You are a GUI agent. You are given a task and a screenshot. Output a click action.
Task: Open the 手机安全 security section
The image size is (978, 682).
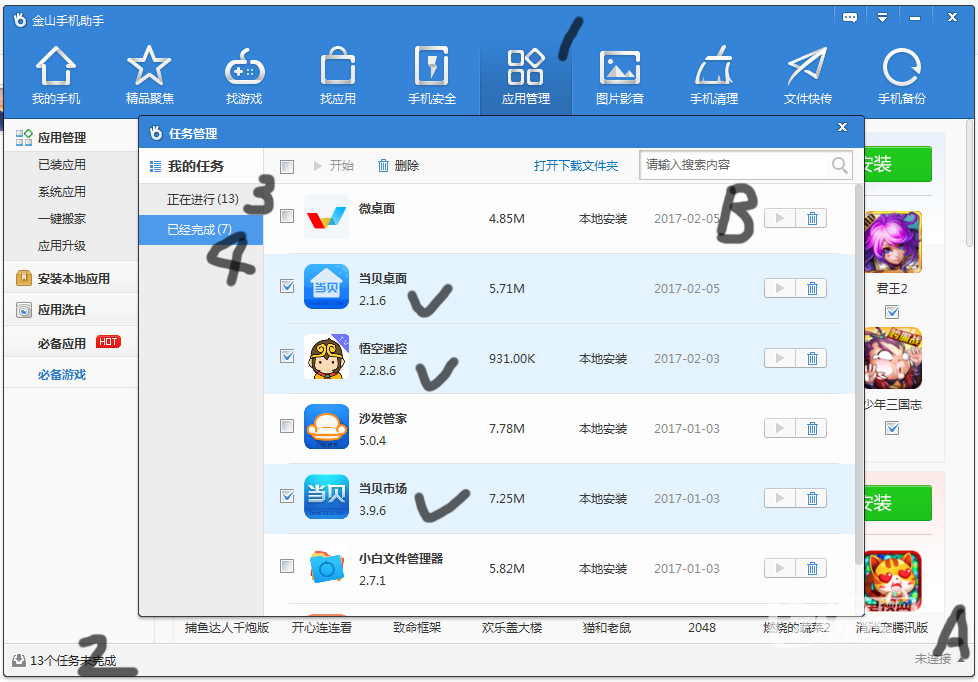tap(432, 76)
